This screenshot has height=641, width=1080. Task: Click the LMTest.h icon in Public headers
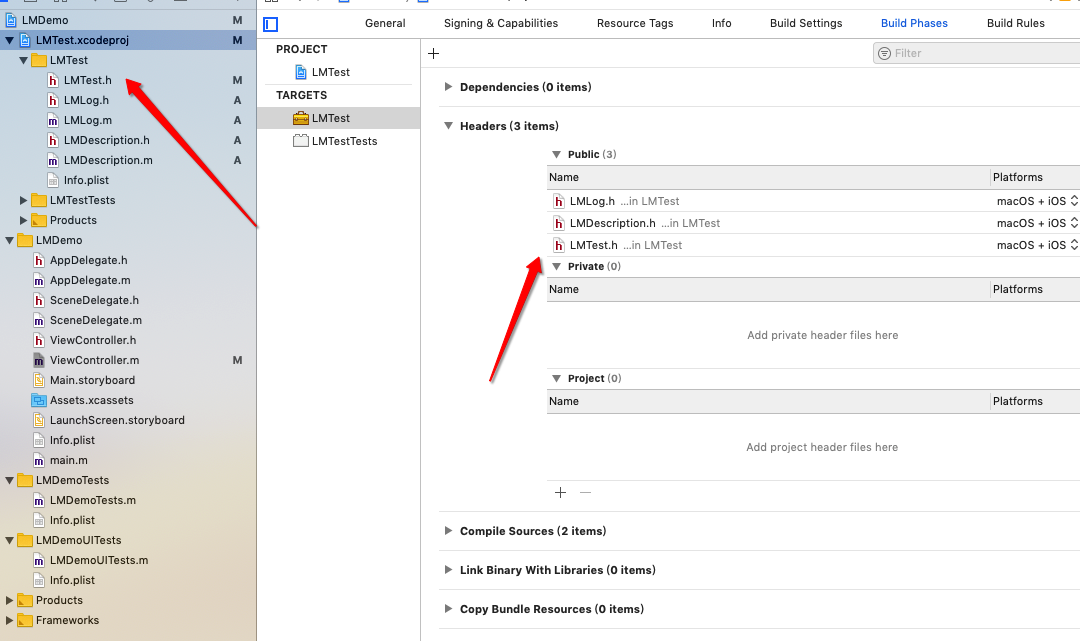point(559,245)
